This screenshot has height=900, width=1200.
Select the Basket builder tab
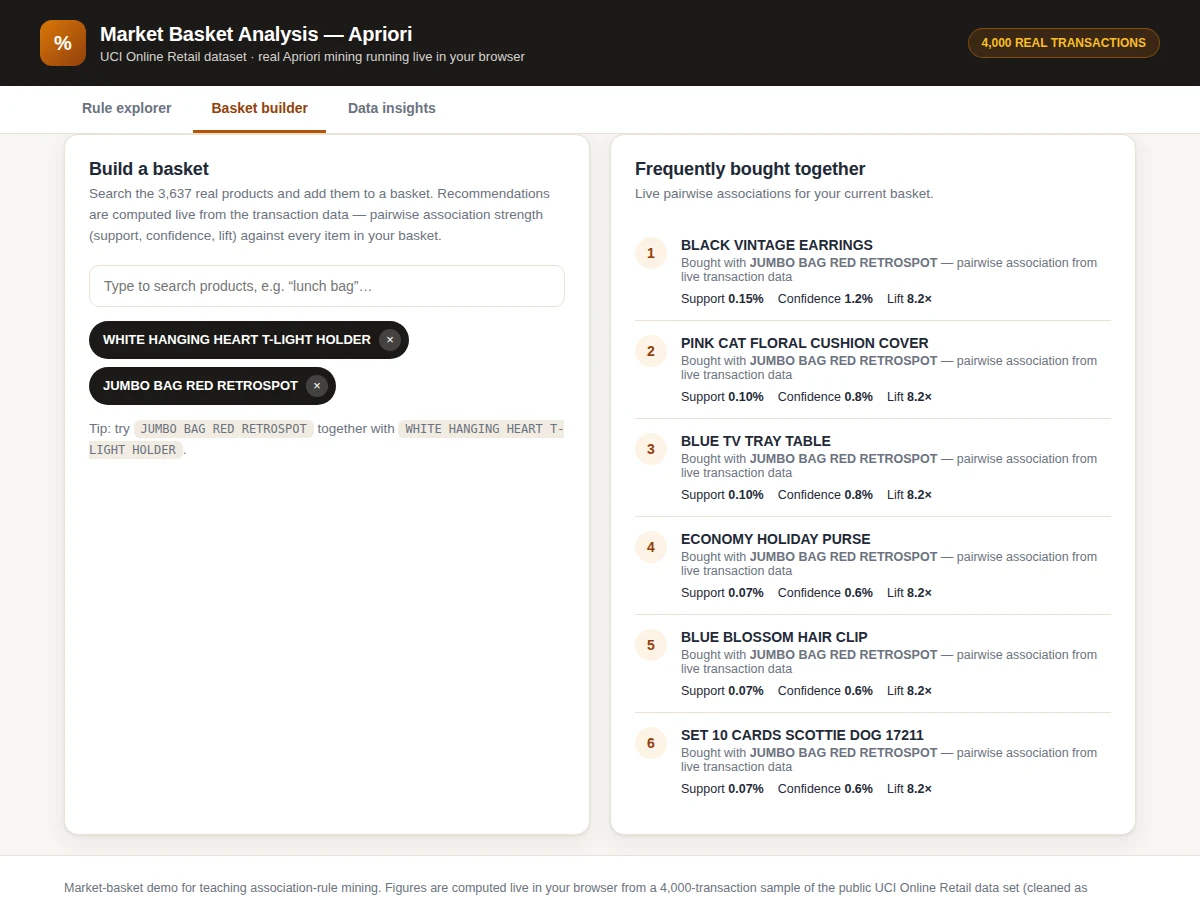coord(260,108)
